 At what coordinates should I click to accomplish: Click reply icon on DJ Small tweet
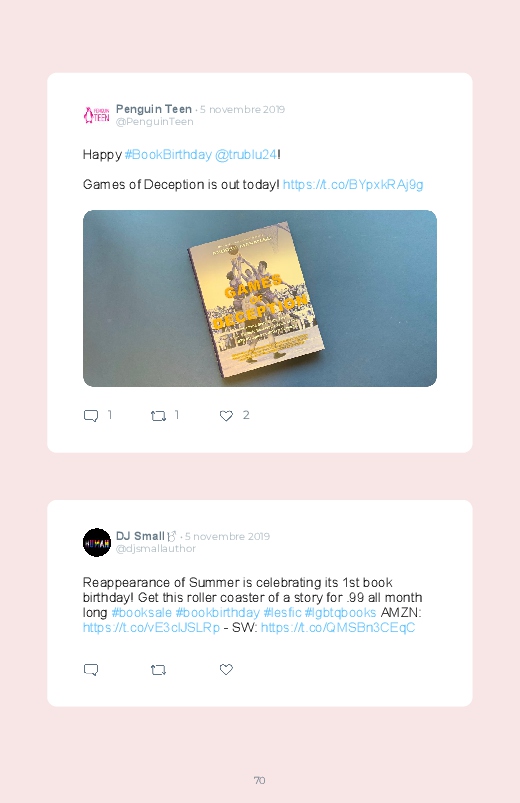click(91, 669)
